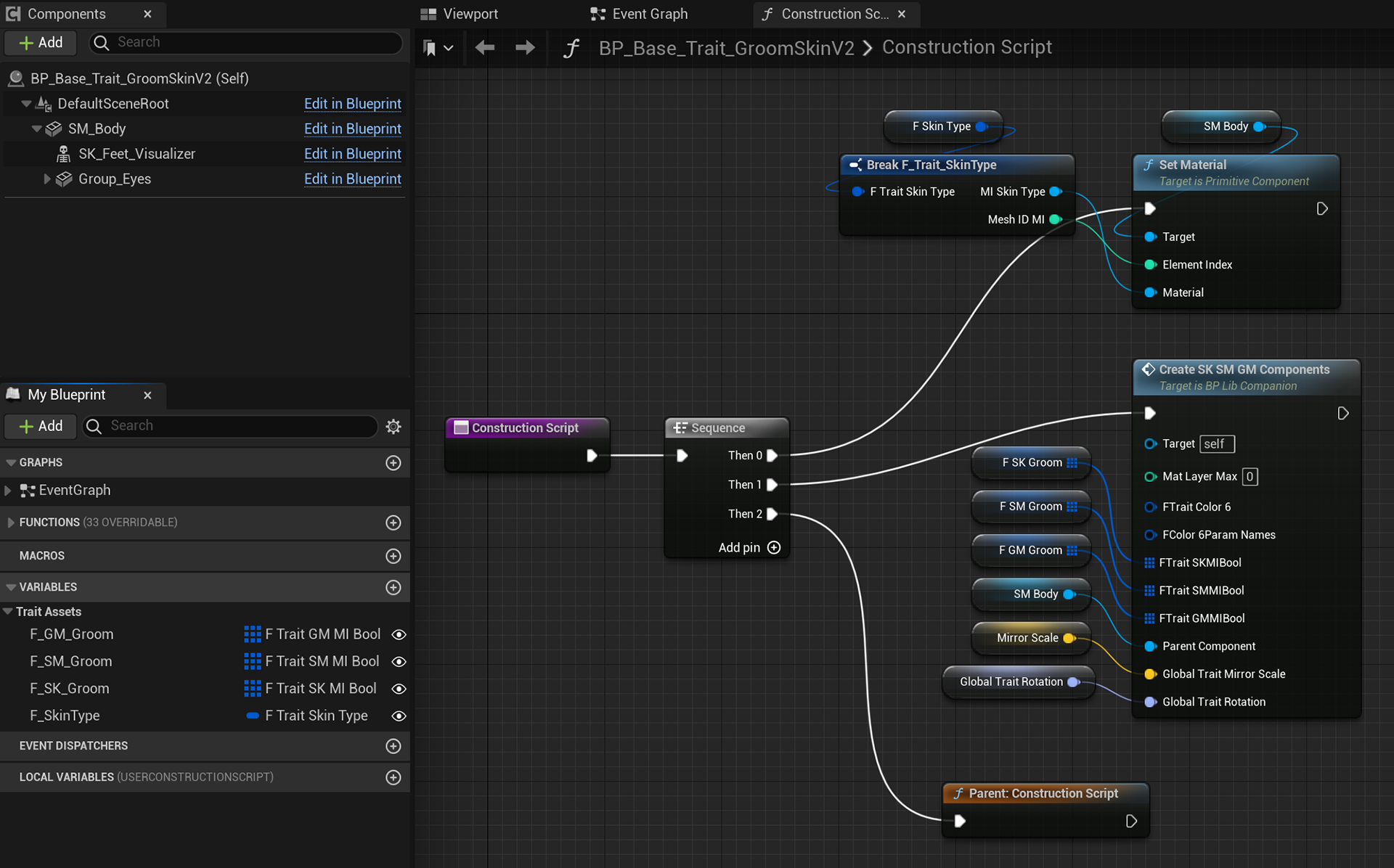This screenshot has height=868, width=1394.
Task: Add a new variable with plus icon
Action: click(x=394, y=587)
